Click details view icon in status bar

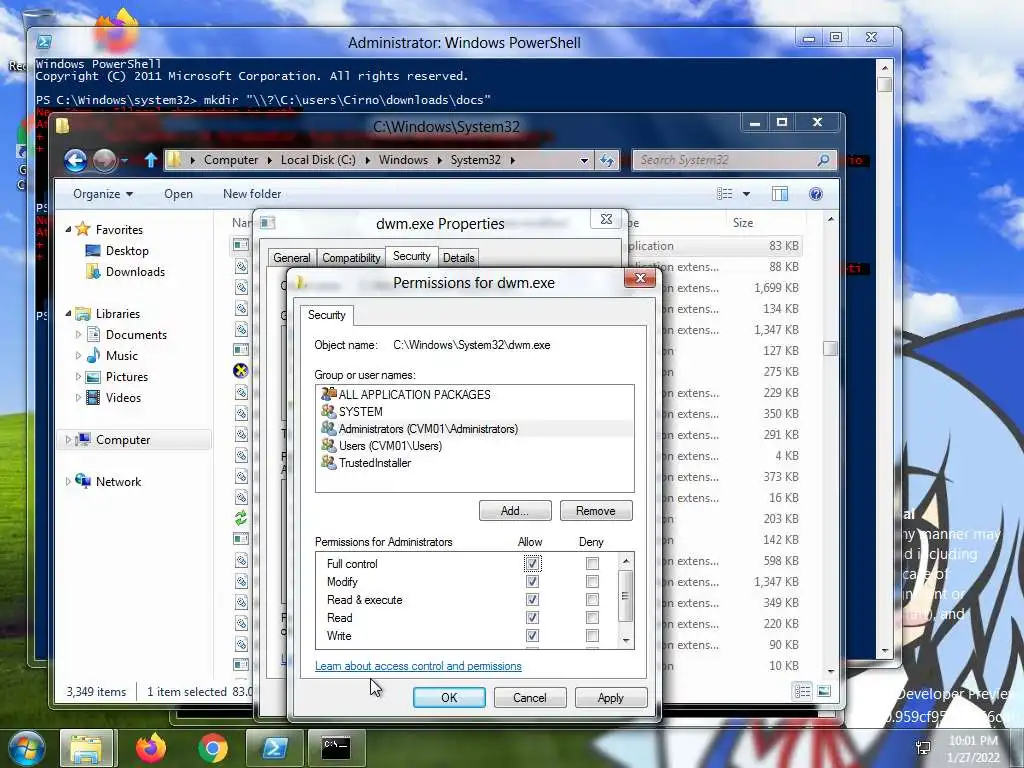click(803, 691)
